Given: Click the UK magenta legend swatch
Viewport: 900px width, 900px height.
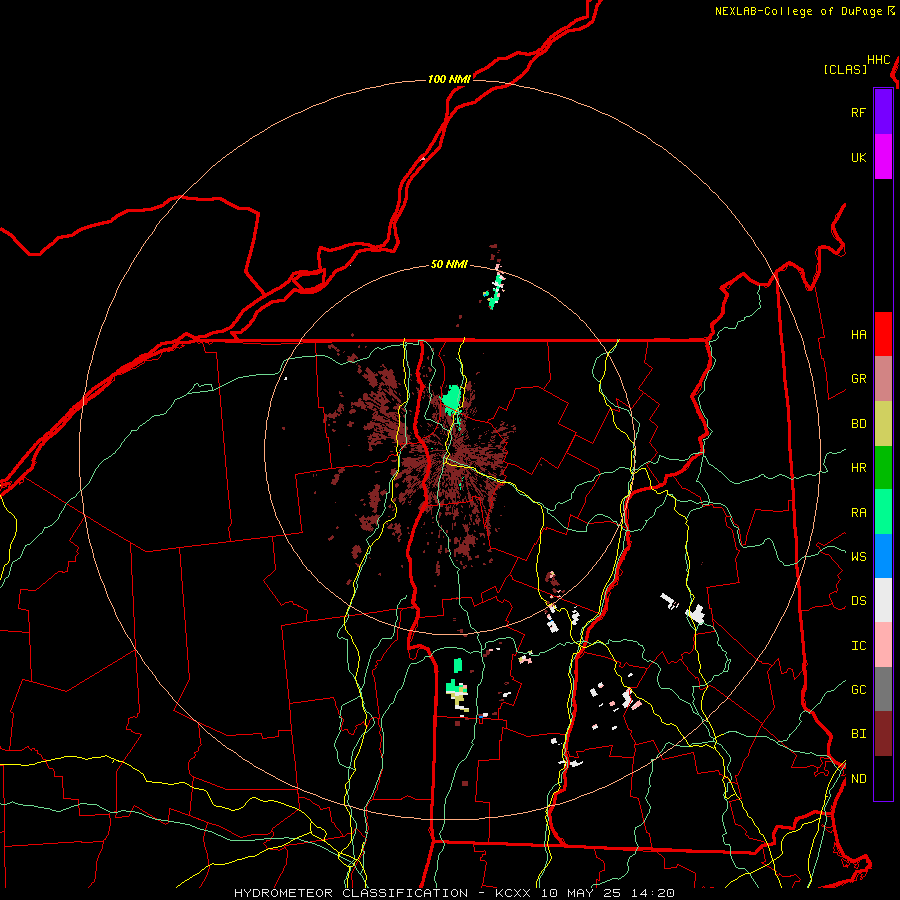Looking at the screenshot, I should coord(883,157).
